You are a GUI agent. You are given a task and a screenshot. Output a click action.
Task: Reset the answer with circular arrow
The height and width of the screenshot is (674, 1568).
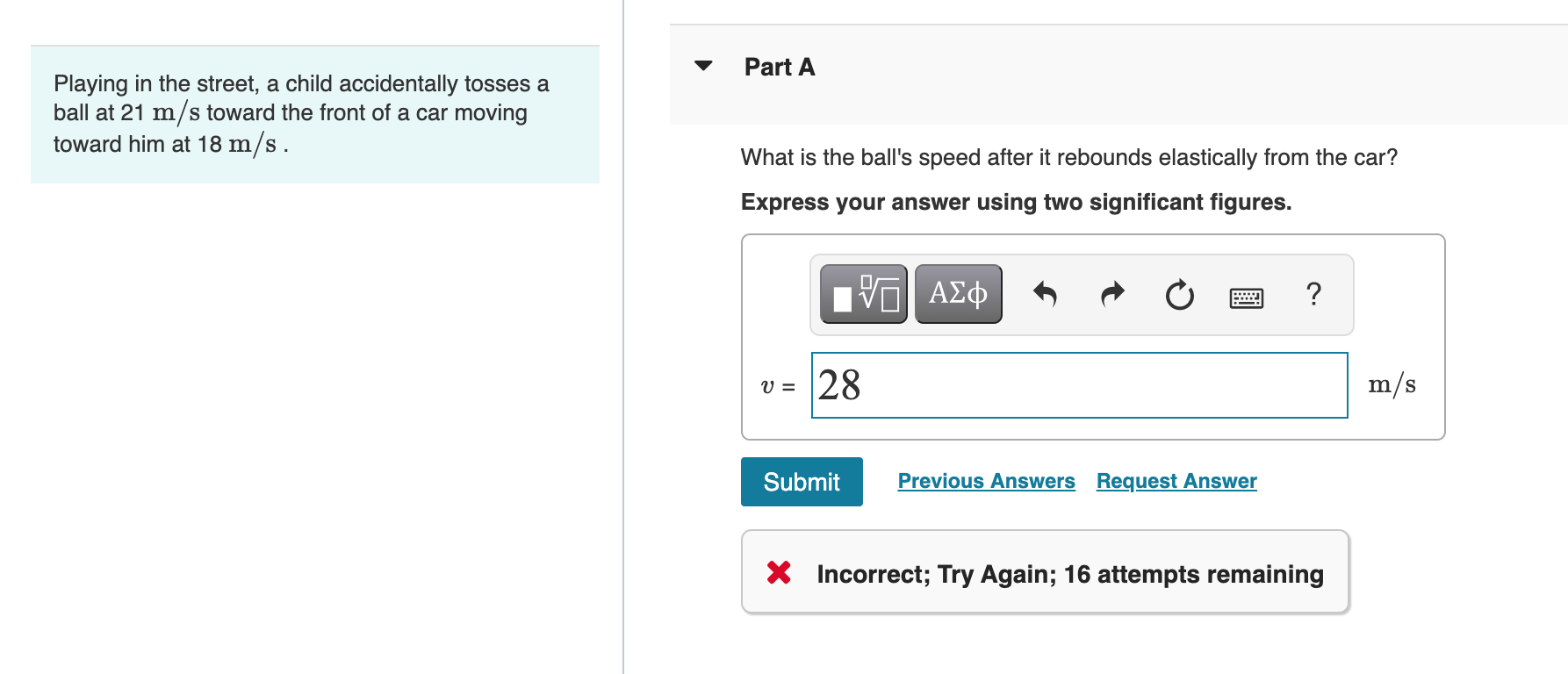pos(1179,295)
